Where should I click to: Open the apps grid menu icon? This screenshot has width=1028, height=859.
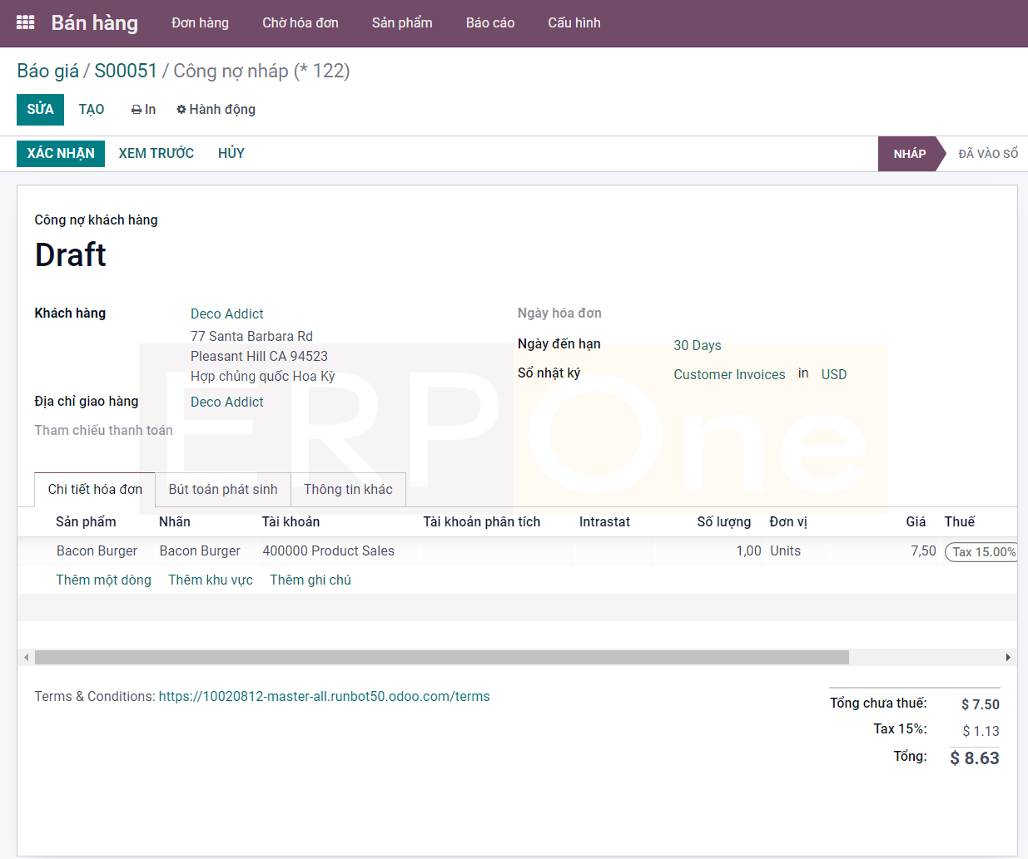(x=25, y=23)
